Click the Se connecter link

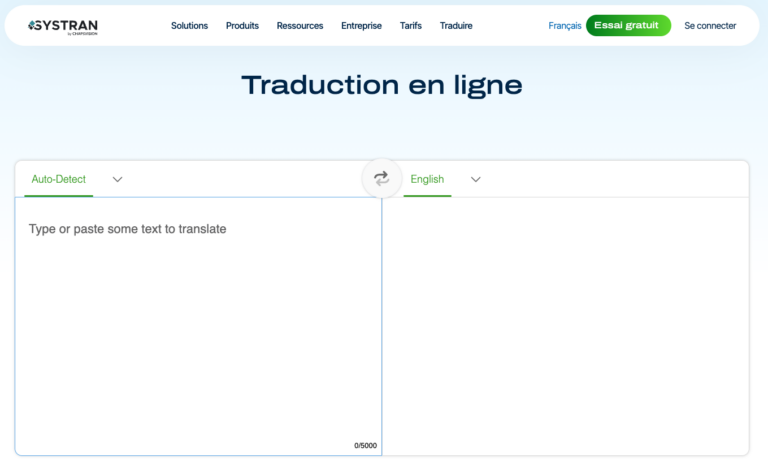tap(710, 26)
